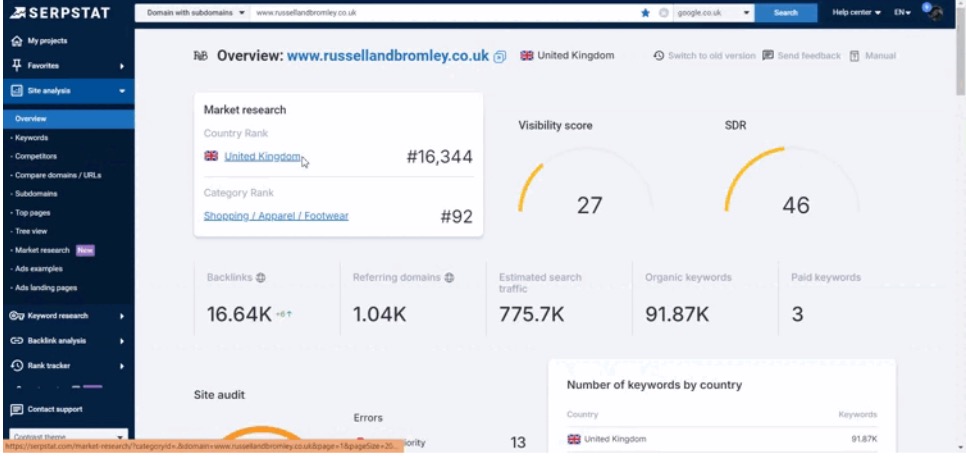Expand the Rank tracker arrow
Viewport: 966px width, 456px height.
pyautogui.click(x=122, y=366)
